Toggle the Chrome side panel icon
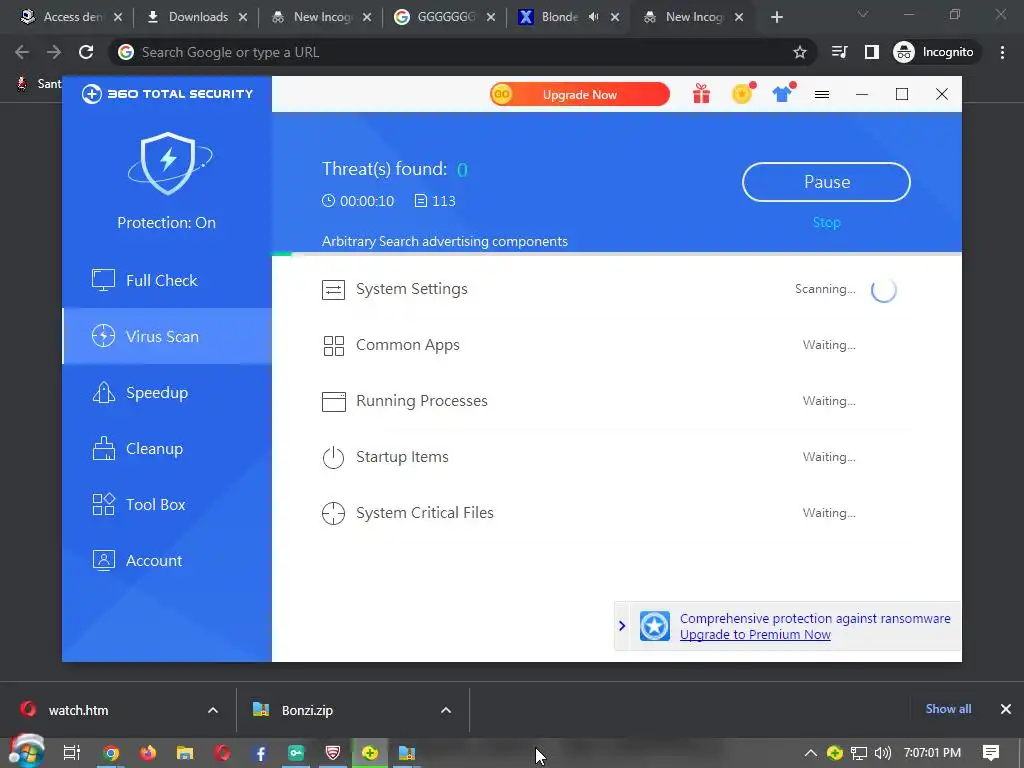Image resolution: width=1024 pixels, height=768 pixels. 872,52
